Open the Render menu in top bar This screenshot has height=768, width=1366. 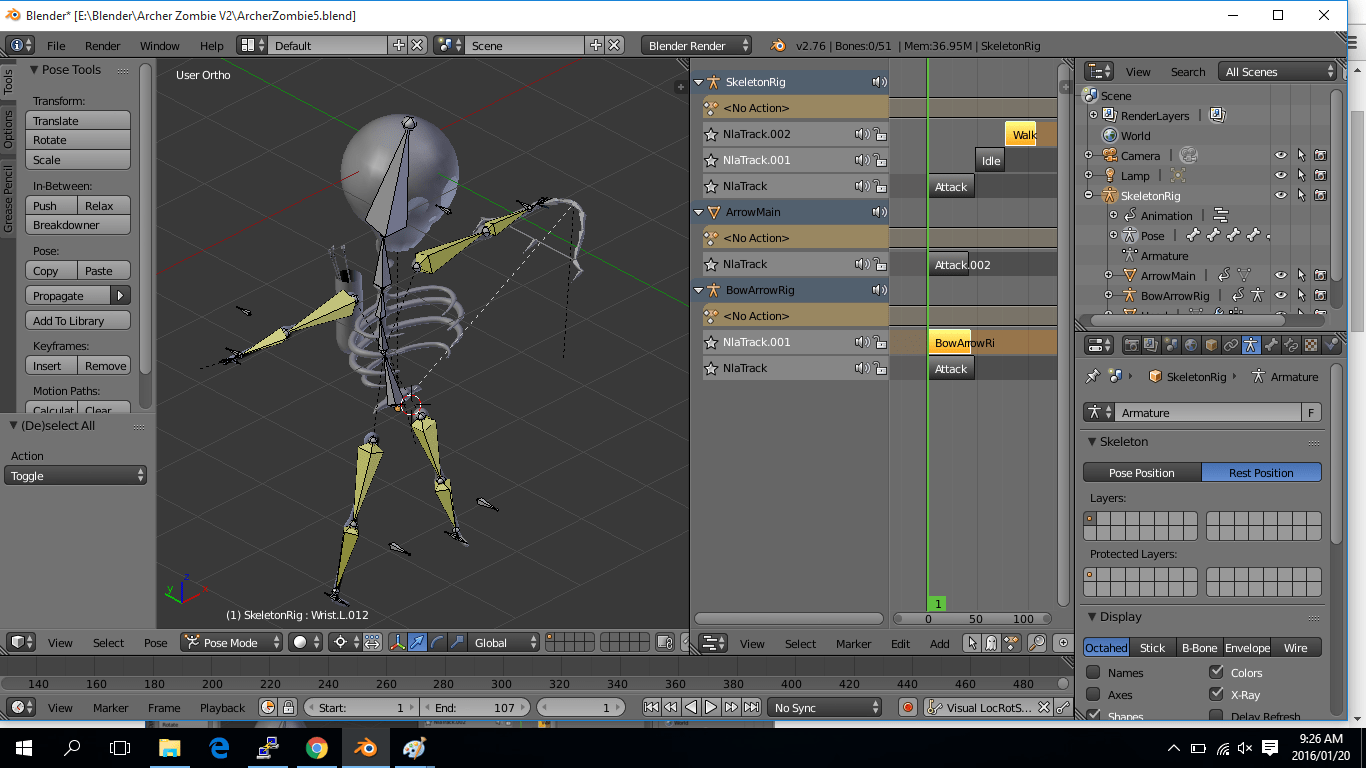click(102, 45)
